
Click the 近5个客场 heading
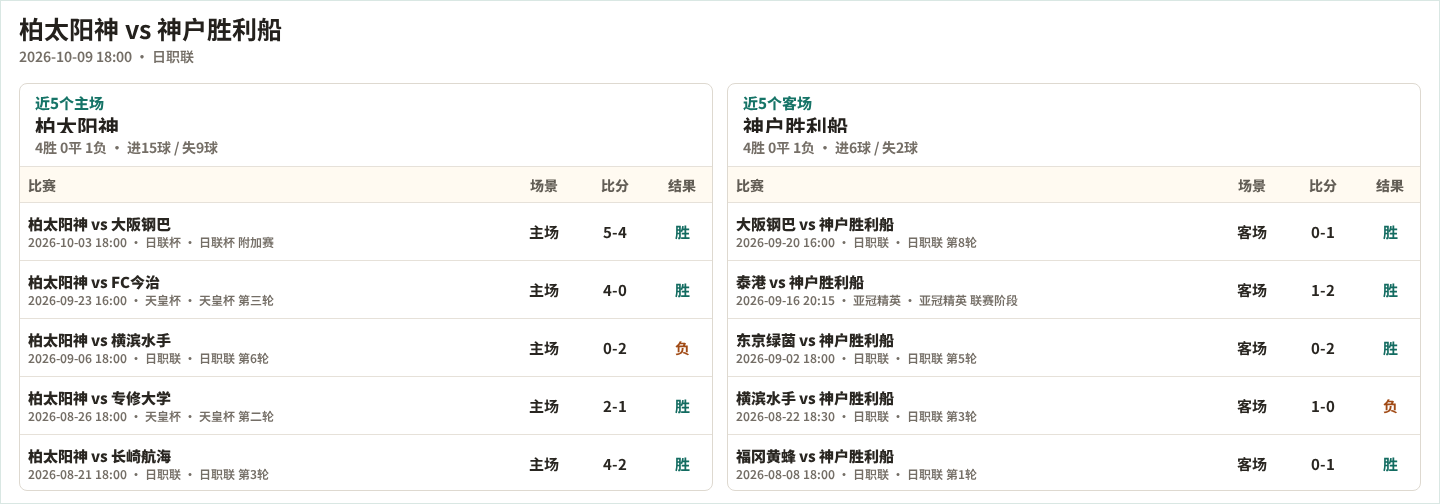click(x=777, y=103)
